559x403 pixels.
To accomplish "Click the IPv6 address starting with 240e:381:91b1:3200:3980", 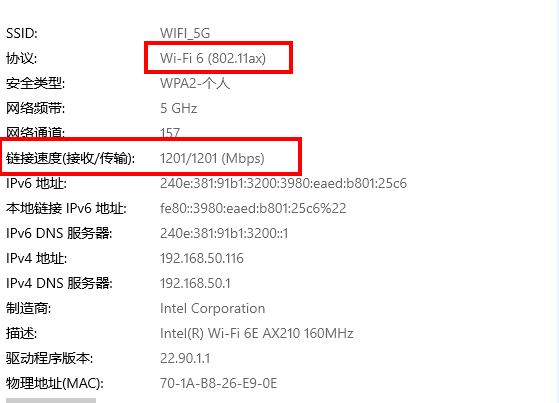I will click(x=283, y=183).
